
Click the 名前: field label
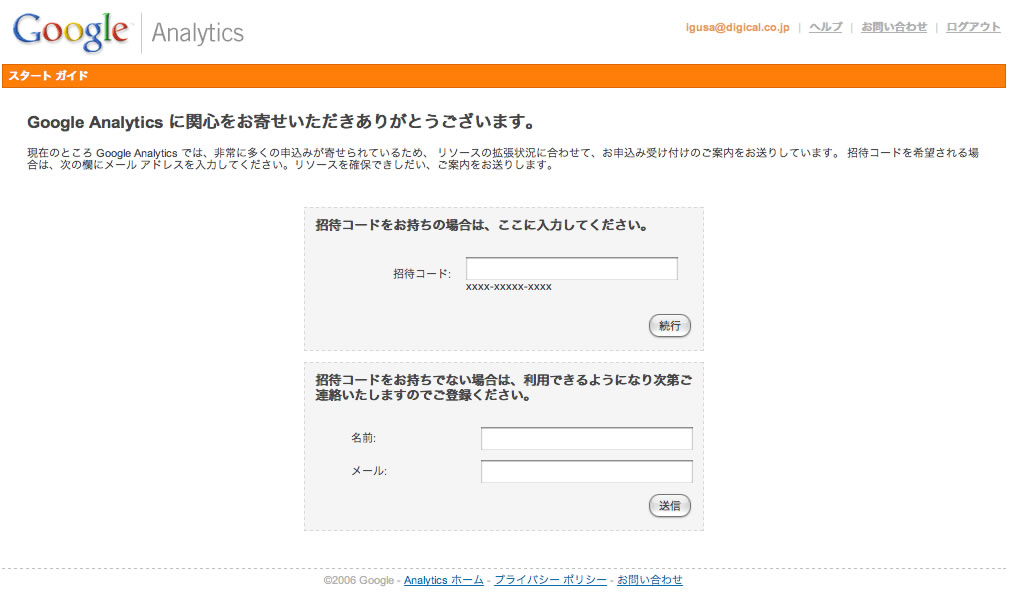tap(363, 438)
